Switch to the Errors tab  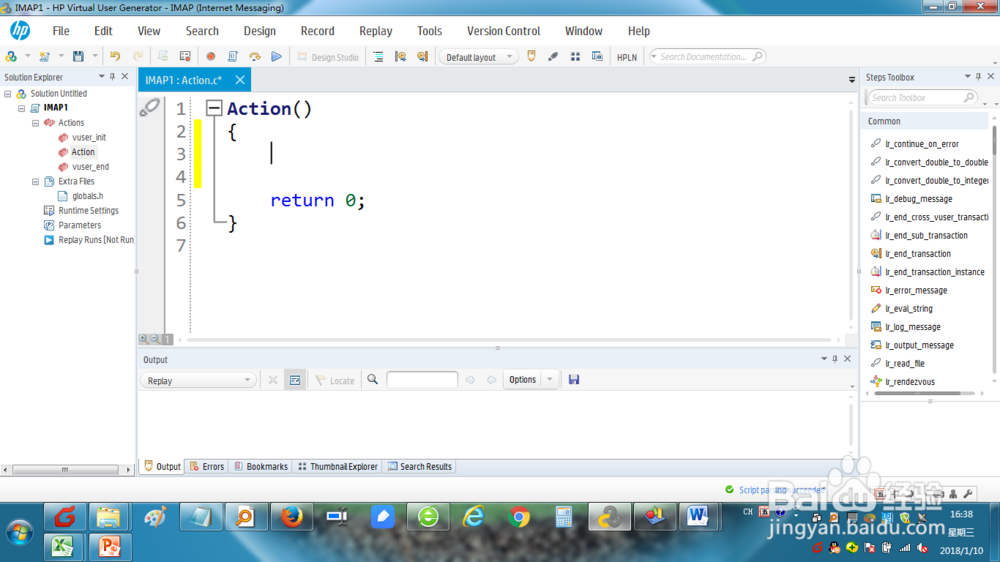coord(207,467)
